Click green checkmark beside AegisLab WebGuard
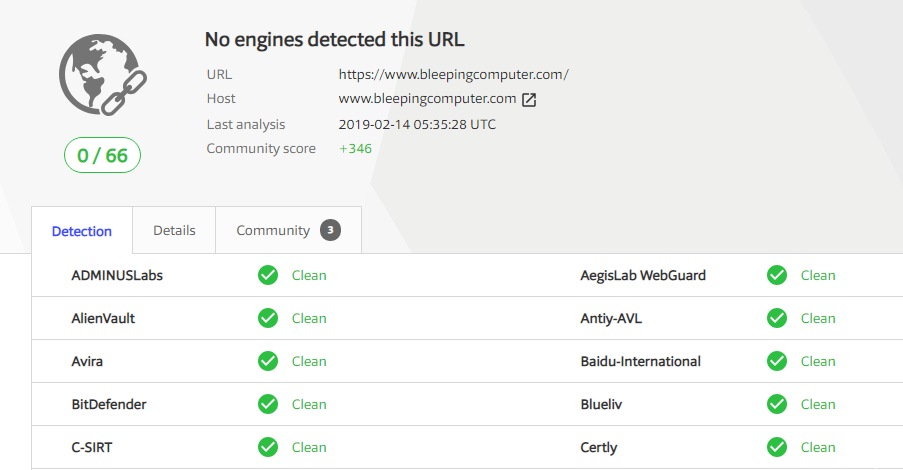903x470 pixels. [x=777, y=275]
